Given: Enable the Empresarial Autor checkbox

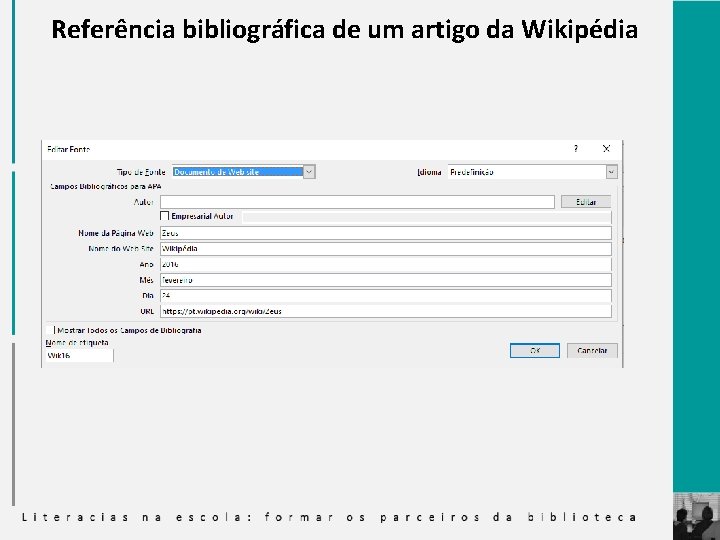Looking at the screenshot, I should 164,216.
